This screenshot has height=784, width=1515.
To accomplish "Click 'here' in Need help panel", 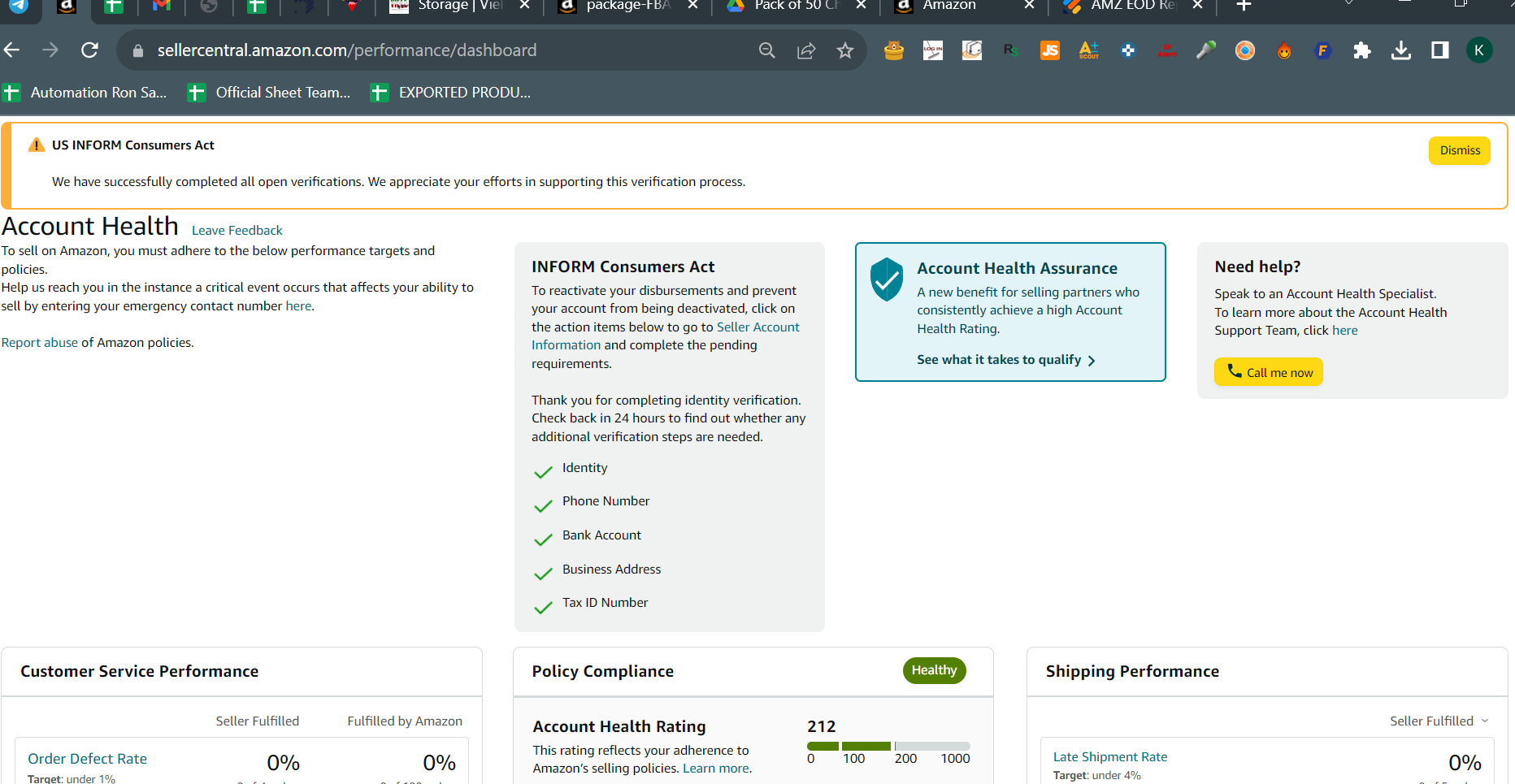I will pos(1344,331).
